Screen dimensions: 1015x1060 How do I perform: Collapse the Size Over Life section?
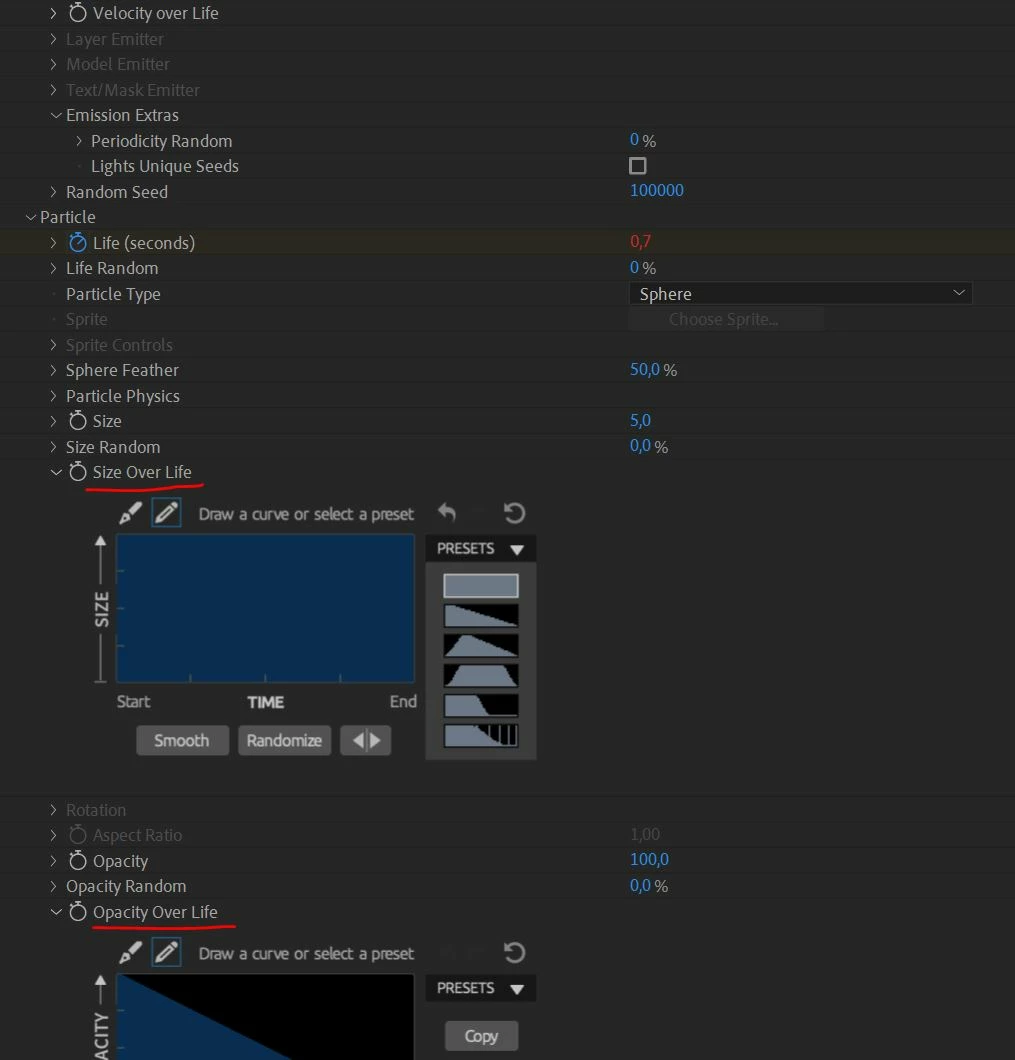click(x=55, y=472)
